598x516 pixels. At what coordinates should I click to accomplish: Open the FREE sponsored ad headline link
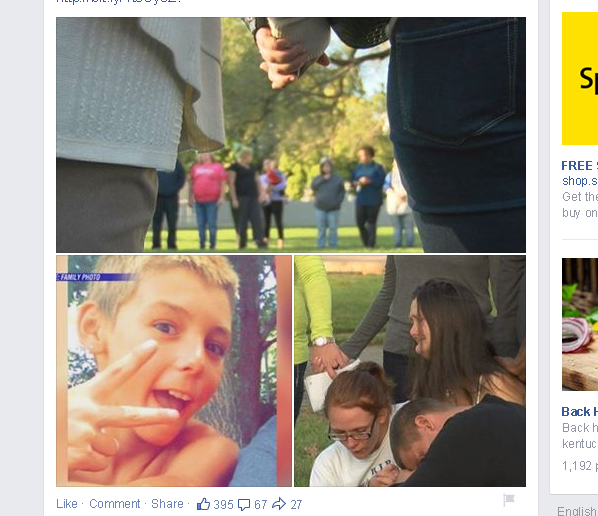(579, 166)
